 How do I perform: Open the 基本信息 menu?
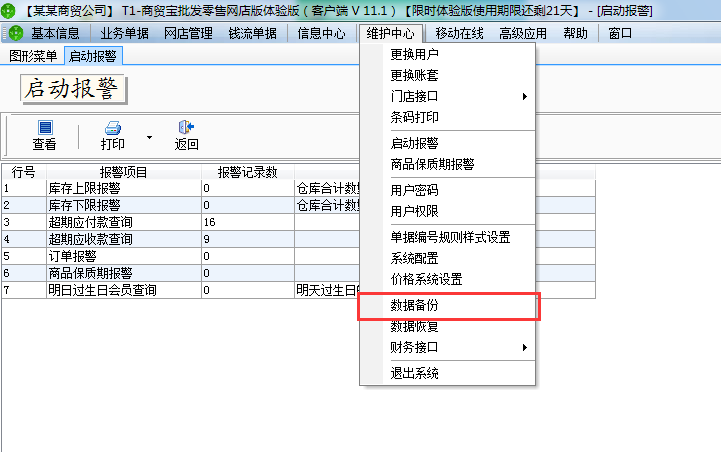point(55,33)
